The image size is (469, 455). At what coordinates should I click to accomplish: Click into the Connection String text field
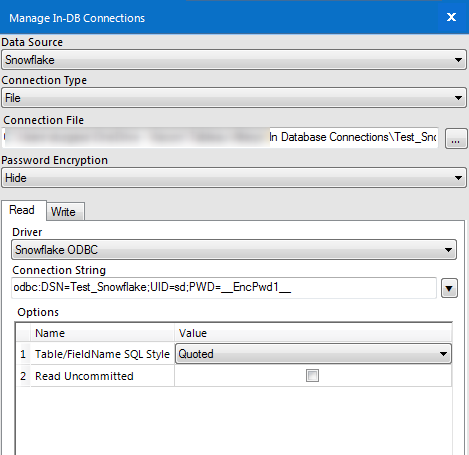(x=224, y=287)
